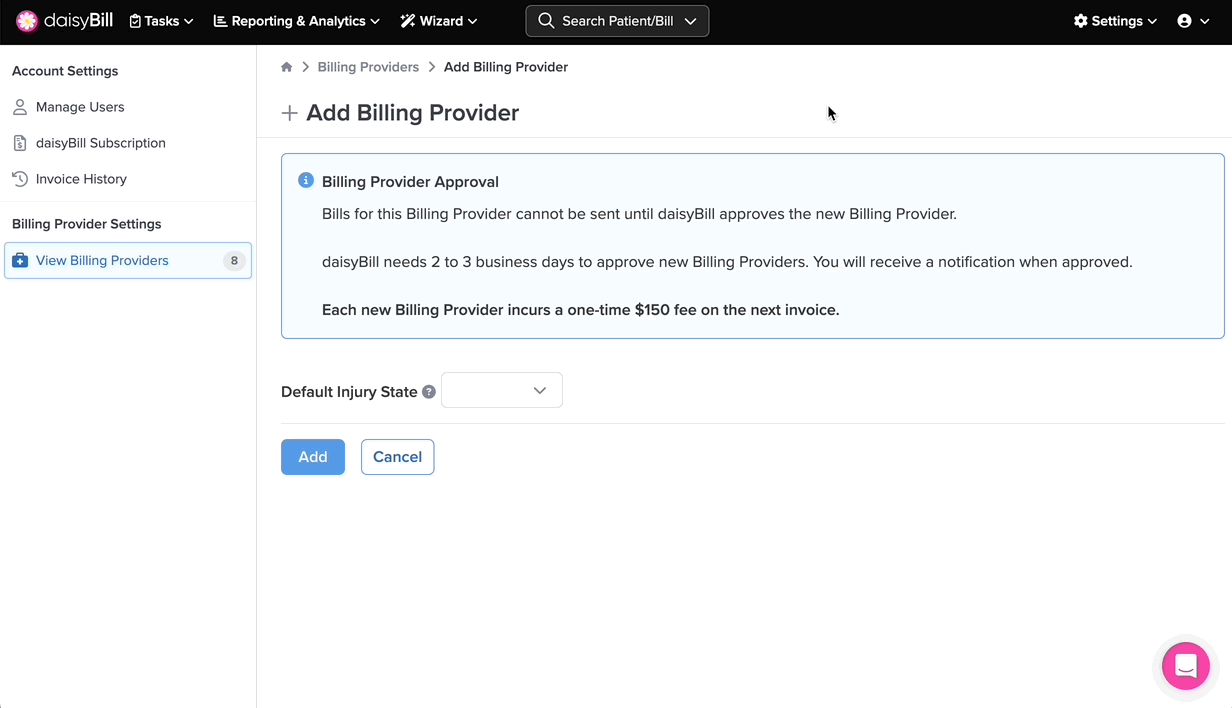Click the daisyBill logo
Viewport: 1232px width, 708px height.
[x=65, y=21]
